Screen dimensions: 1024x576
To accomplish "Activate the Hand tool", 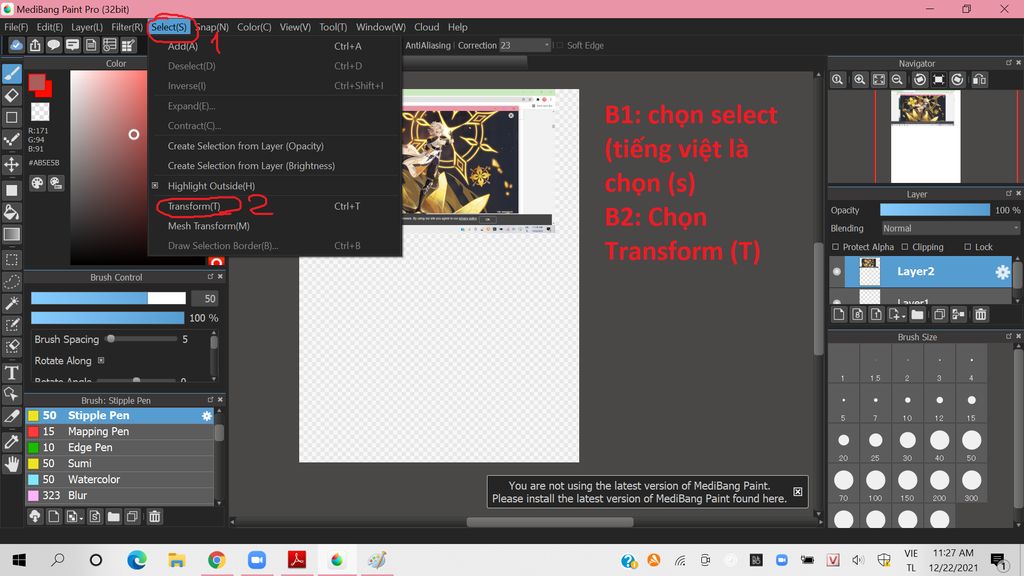I will (x=12, y=464).
